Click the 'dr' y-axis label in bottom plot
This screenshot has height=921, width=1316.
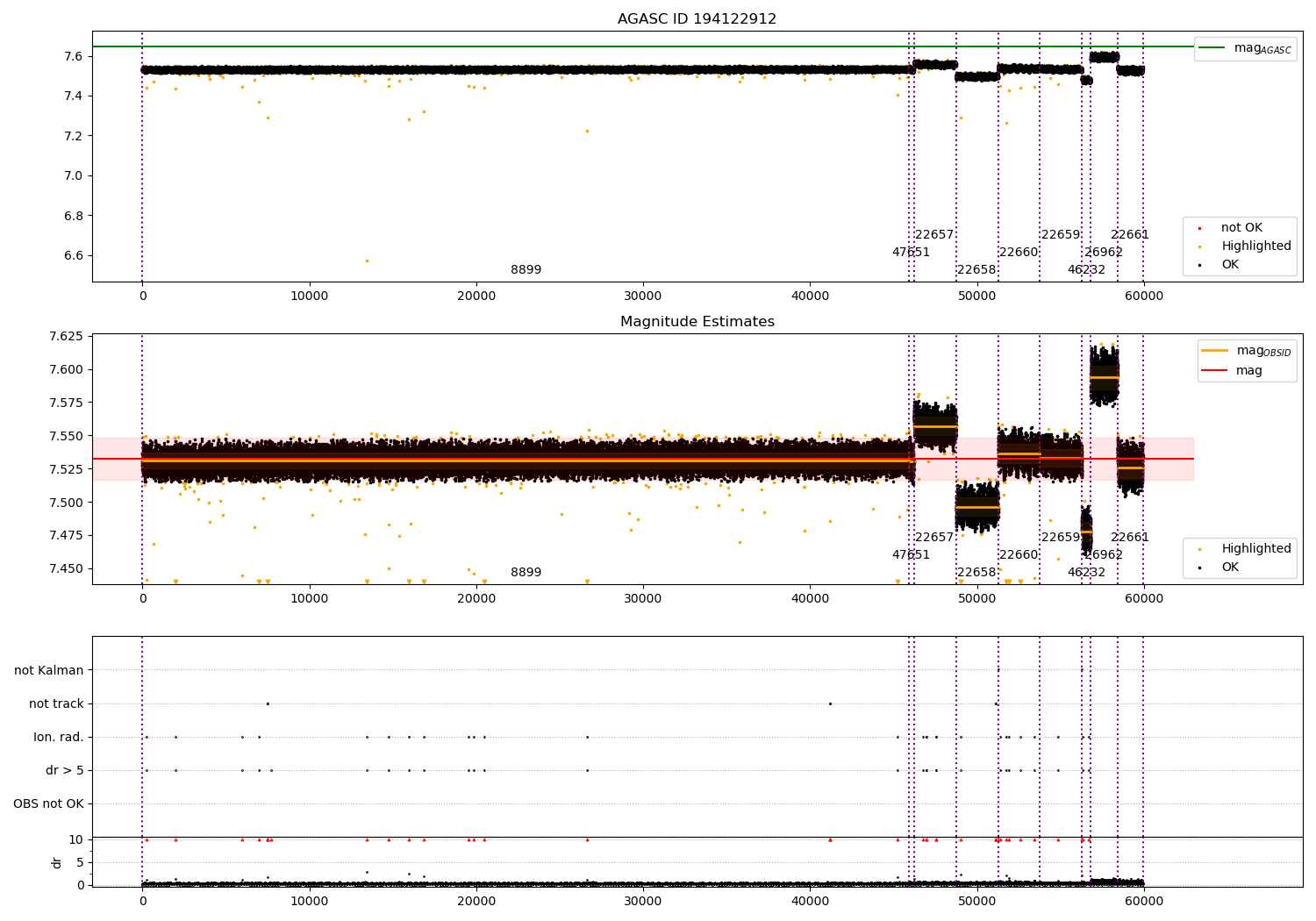57,862
